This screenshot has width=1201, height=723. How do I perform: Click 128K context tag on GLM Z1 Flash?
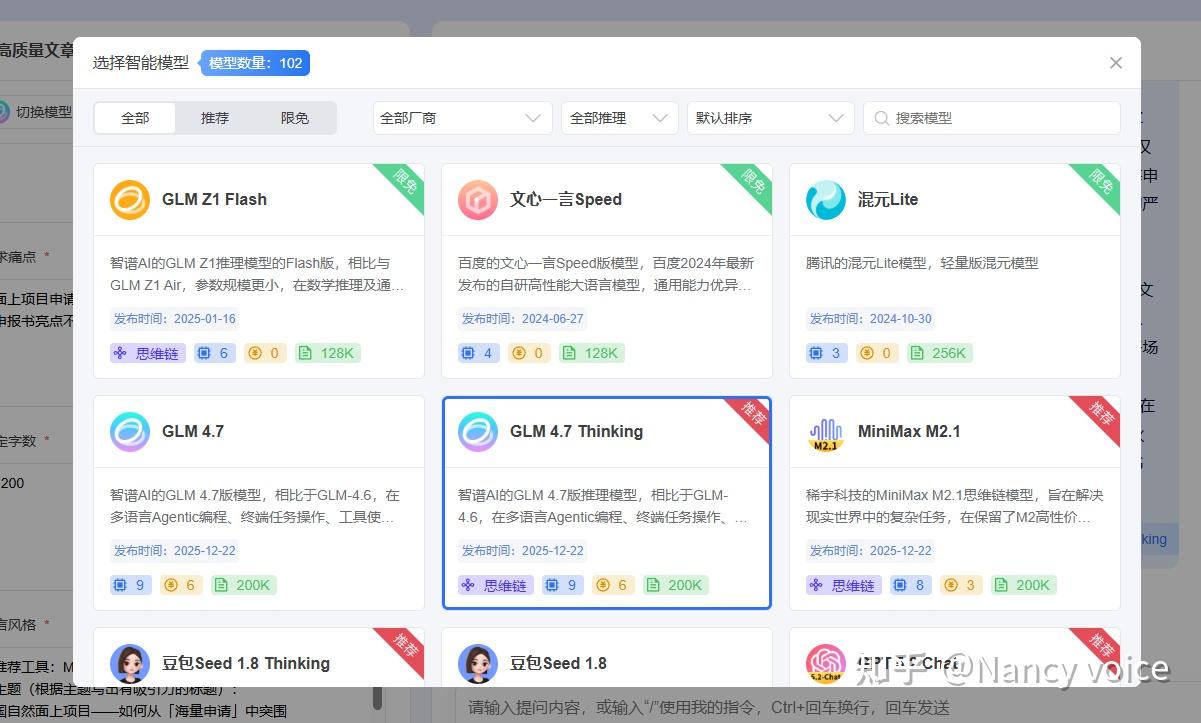pos(328,353)
